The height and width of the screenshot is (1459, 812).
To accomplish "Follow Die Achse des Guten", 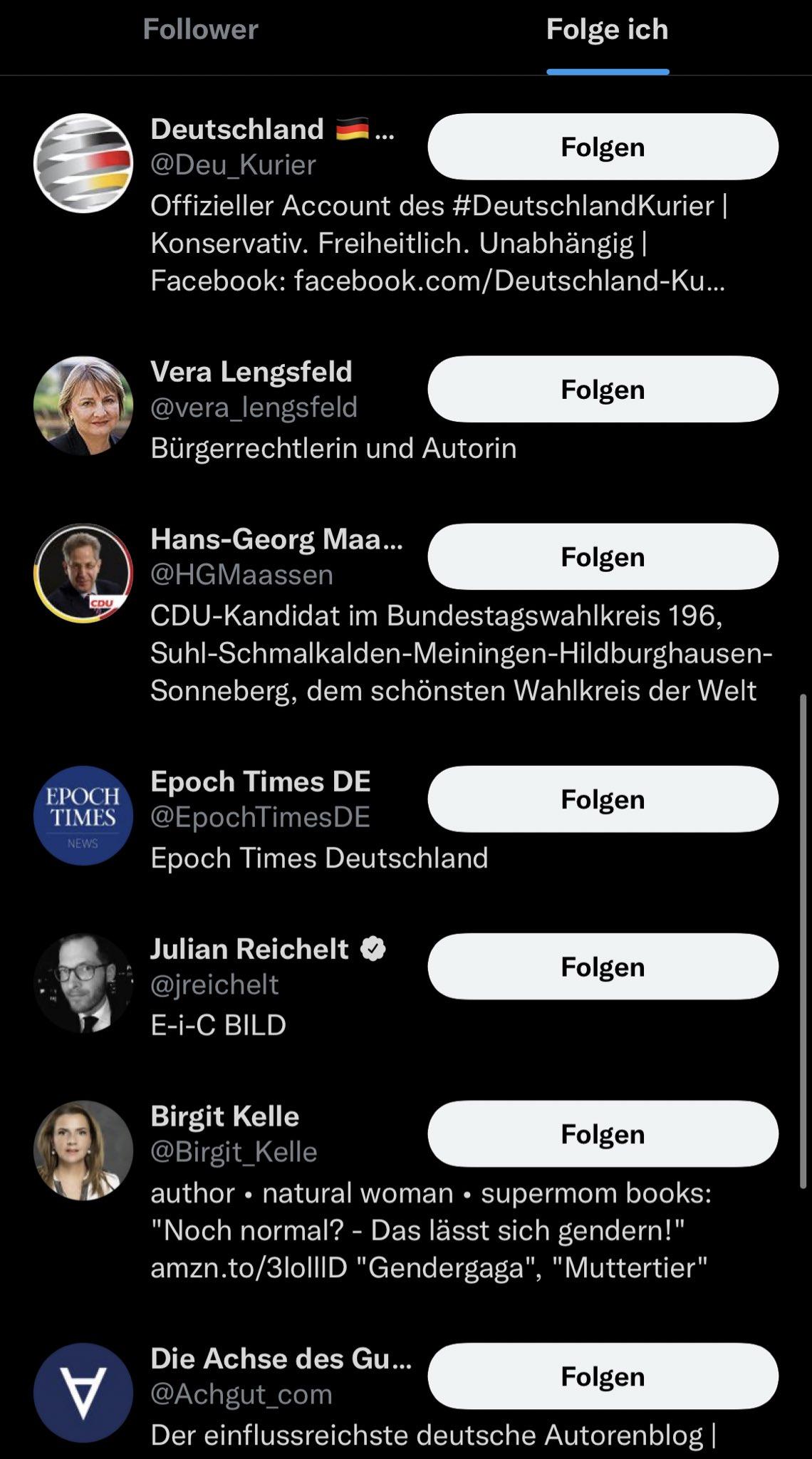I will 603,1376.
